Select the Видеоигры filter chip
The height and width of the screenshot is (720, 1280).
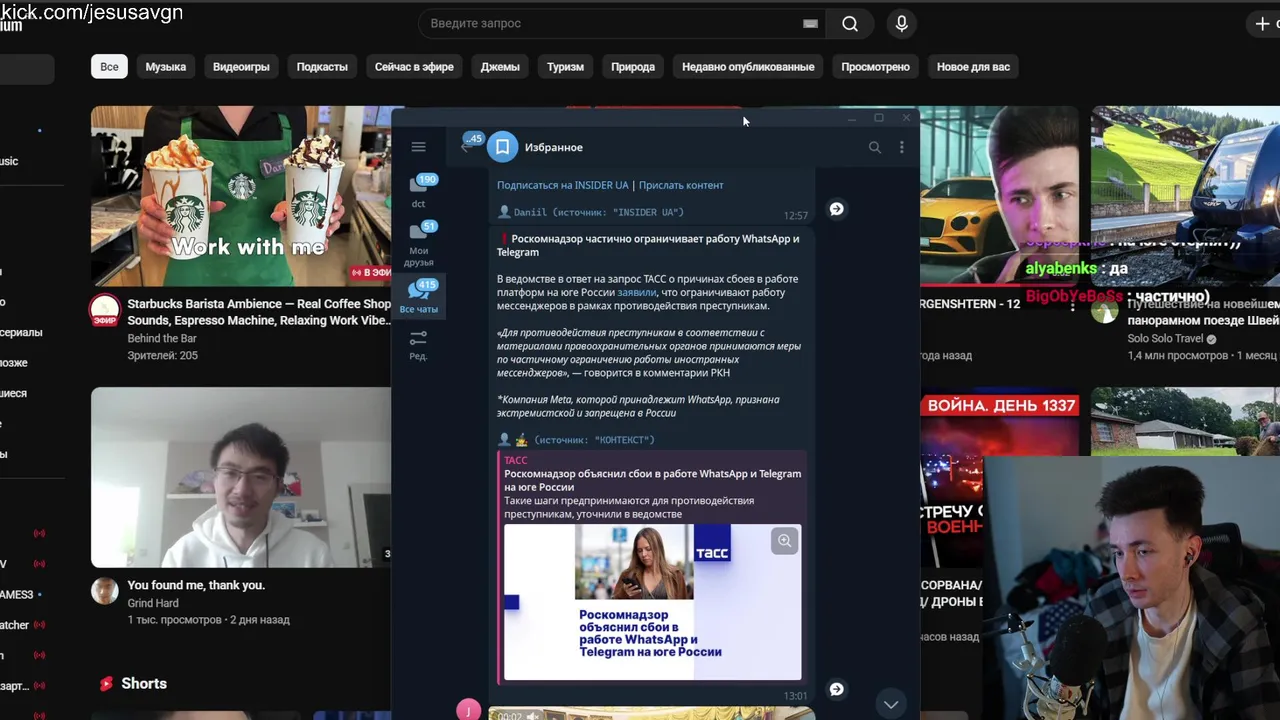(241, 67)
